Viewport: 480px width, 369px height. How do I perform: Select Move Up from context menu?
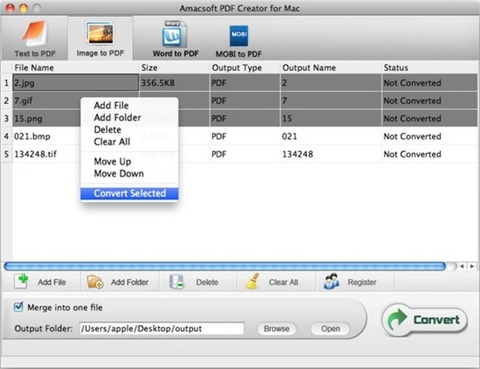click(x=112, y=162)
